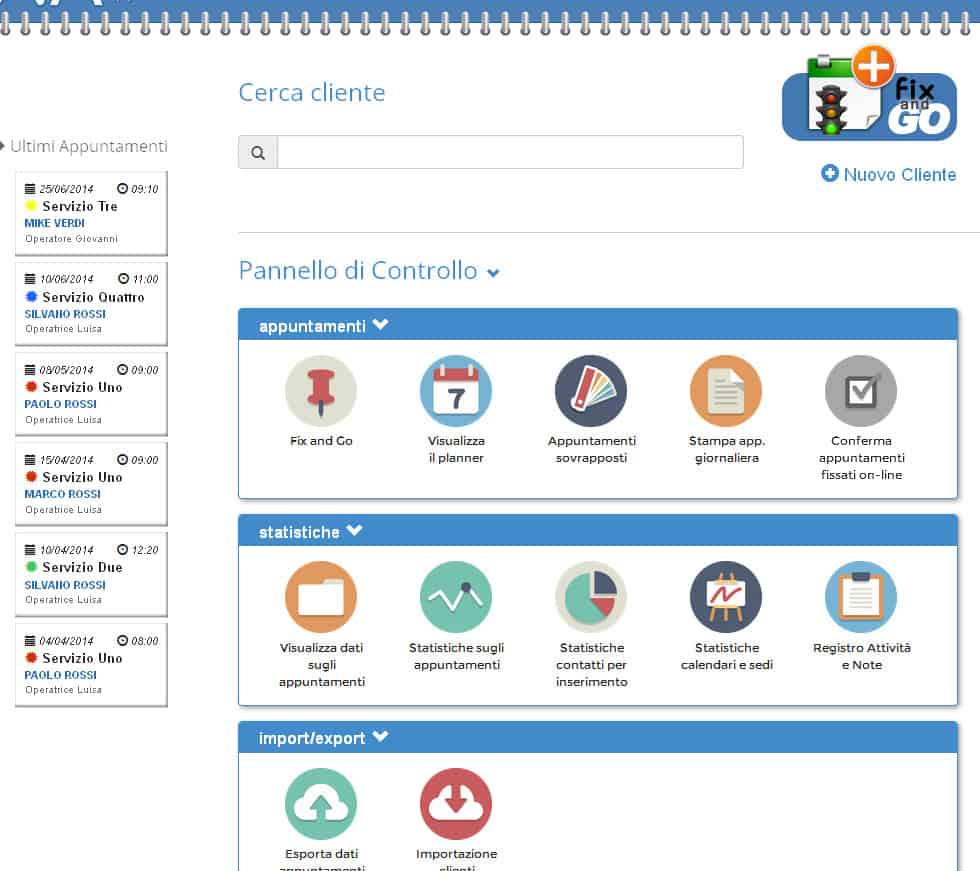Expand the Pannello di Controllo dropdown arrow
Viewport: 980px width, 871px height.
pos(493,273)
